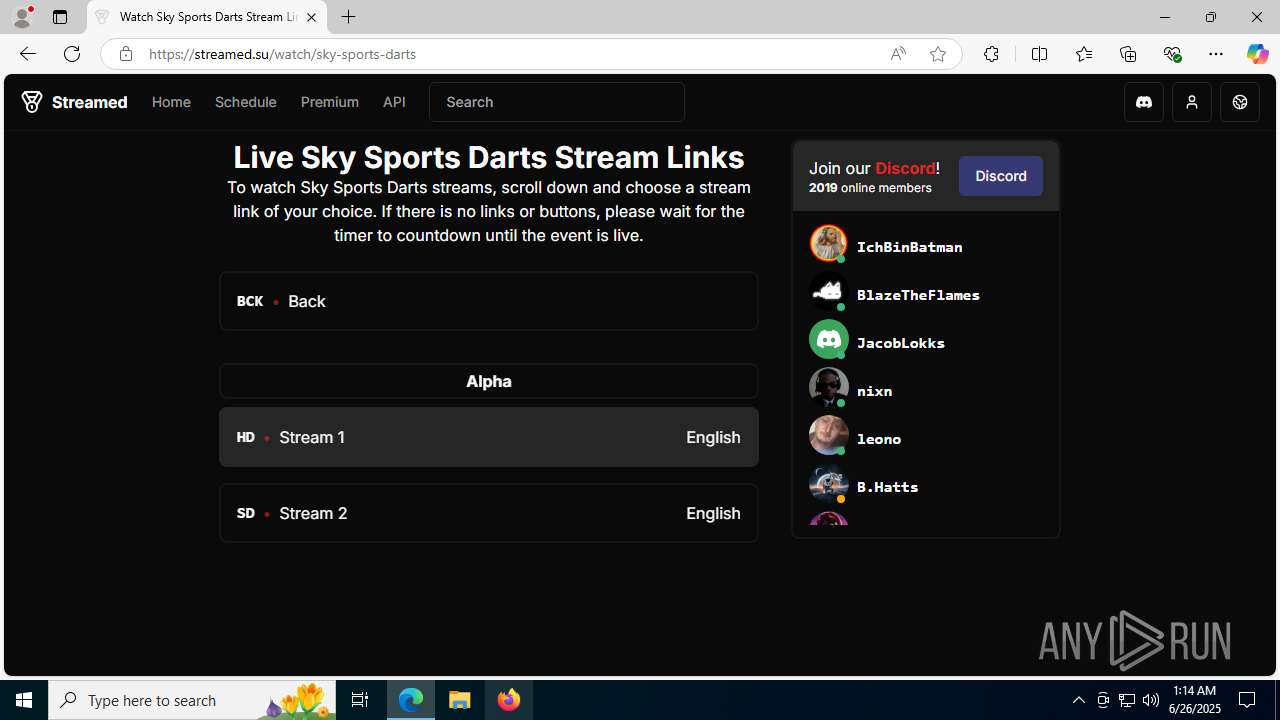This screenshot has height=720, width=1280.
Task: Open a new browser tab
Action: click(348, 17)
